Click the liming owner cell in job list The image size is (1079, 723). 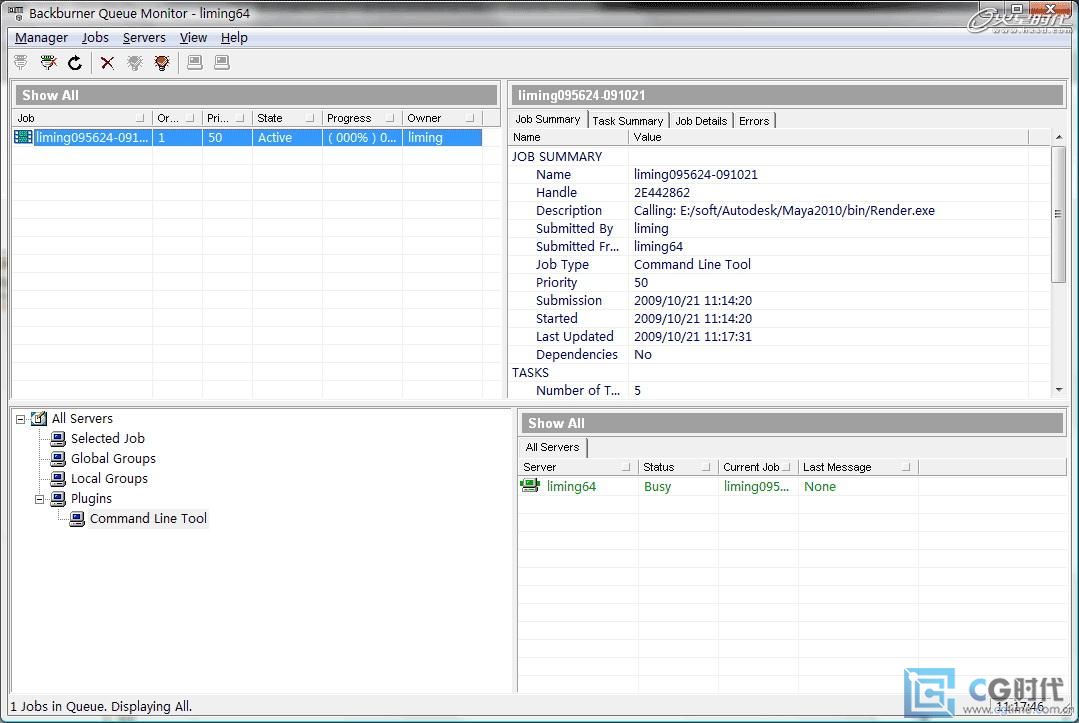click(x=442, y=138)
